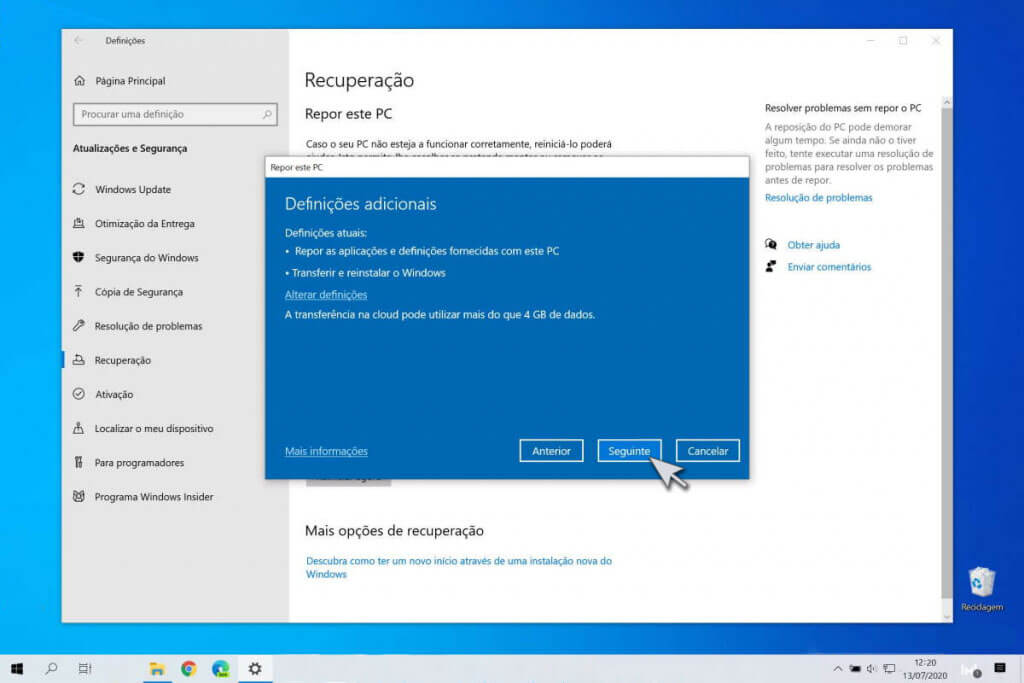Open the Mais informações link

click(x=326, y=451)
